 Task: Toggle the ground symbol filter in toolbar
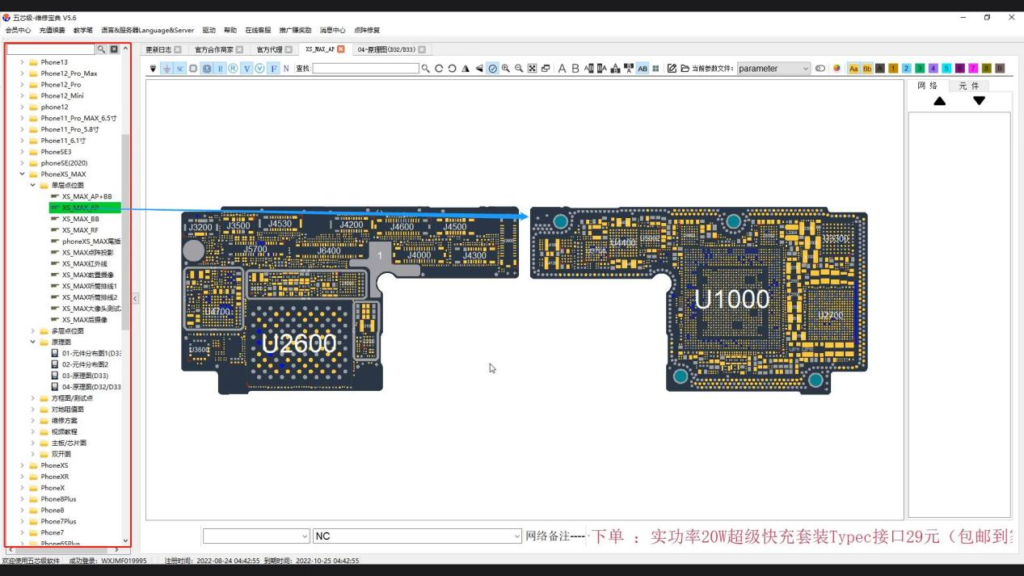(167, 69)
